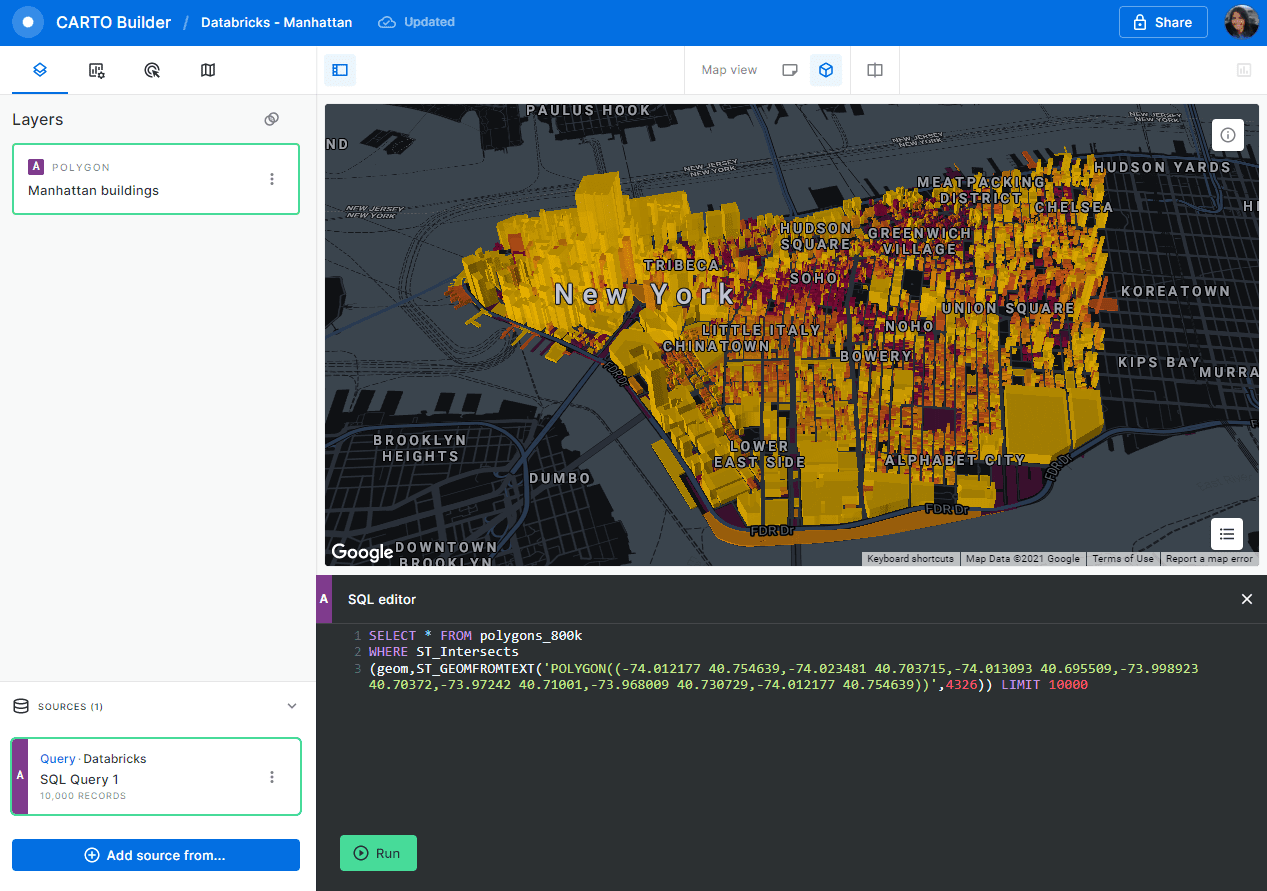Open the basemap list selector on the map
1267x891 pixels.
point(1226,534)
